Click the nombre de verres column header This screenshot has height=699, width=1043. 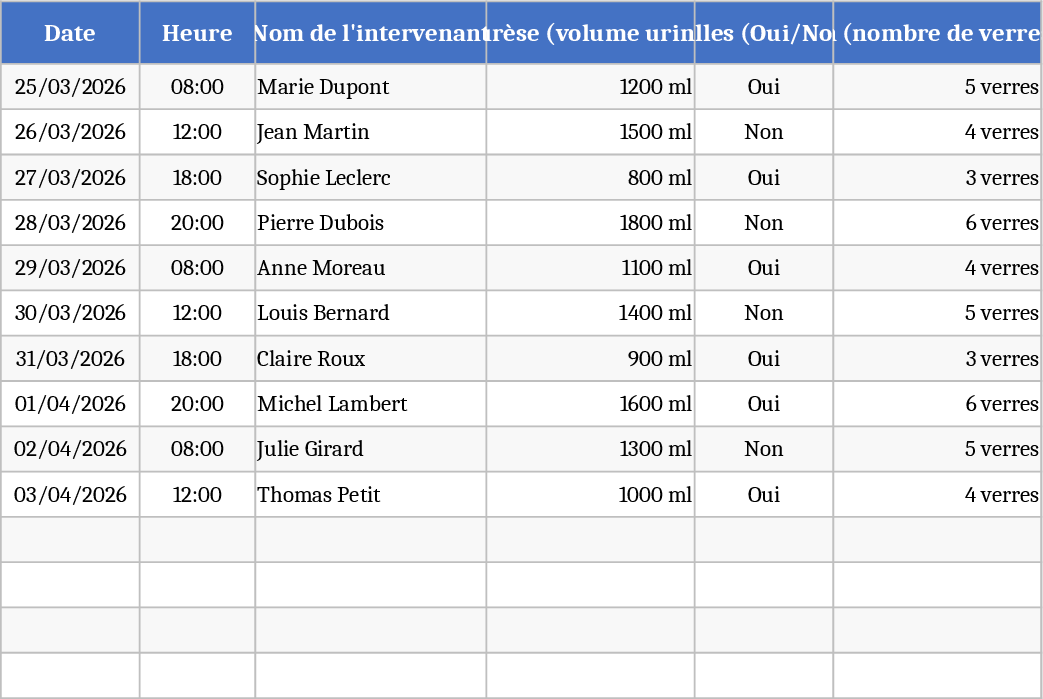tap(937, 33)
